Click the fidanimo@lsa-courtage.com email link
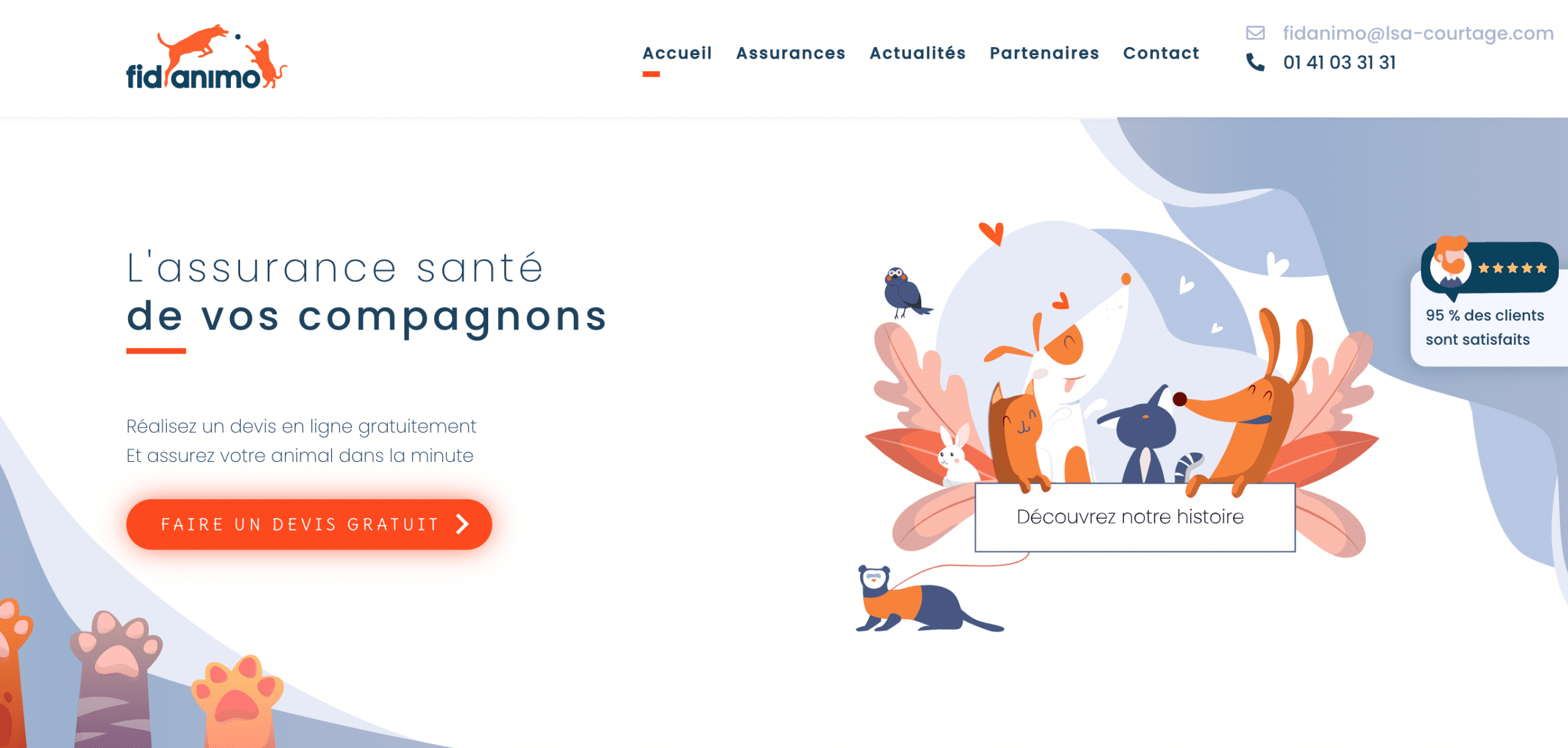This screenshot has height=748, width=1568. coord(1418,33)
